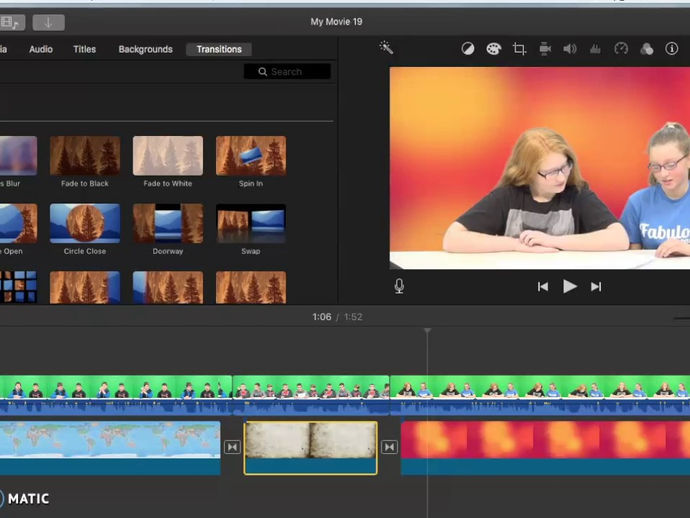Image resolution: width=690 pixels, height=518 pixels.
Task: Open the color balance tool
Action: 468,48
